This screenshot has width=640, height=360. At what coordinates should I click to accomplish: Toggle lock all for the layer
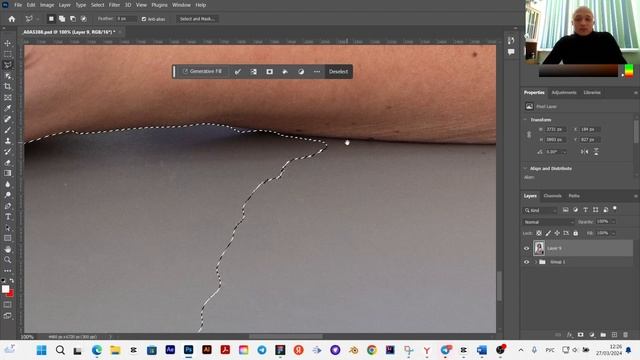pyautogui.click(x=576, y=233)
